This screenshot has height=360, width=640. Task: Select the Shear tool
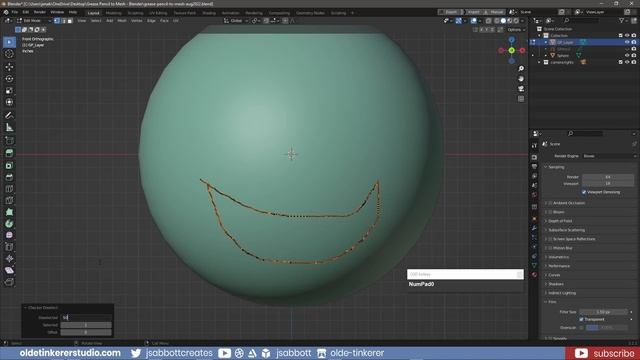click(x=9, y=270)
